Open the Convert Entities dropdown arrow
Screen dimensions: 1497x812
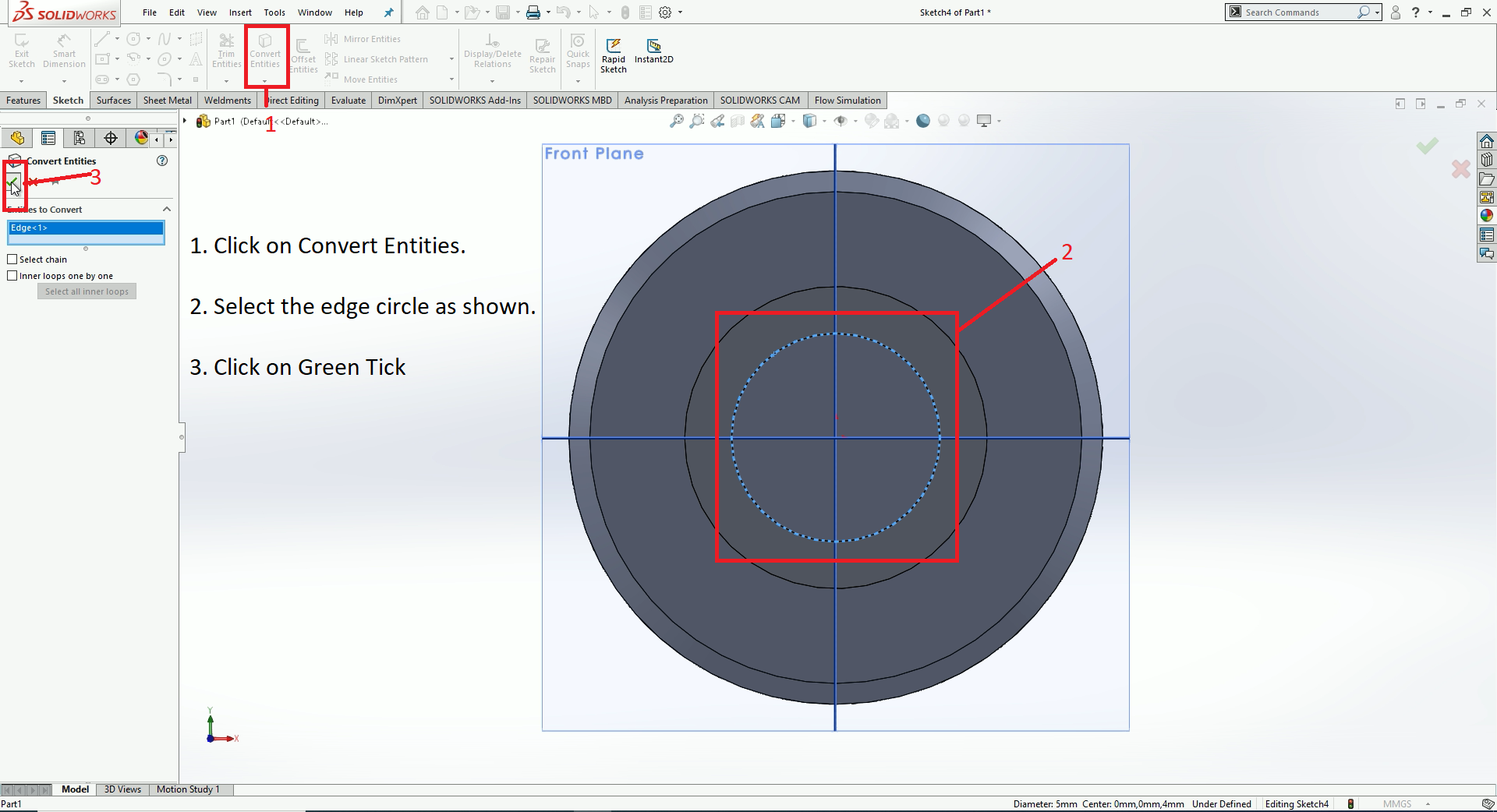click(x=265, y=81)
